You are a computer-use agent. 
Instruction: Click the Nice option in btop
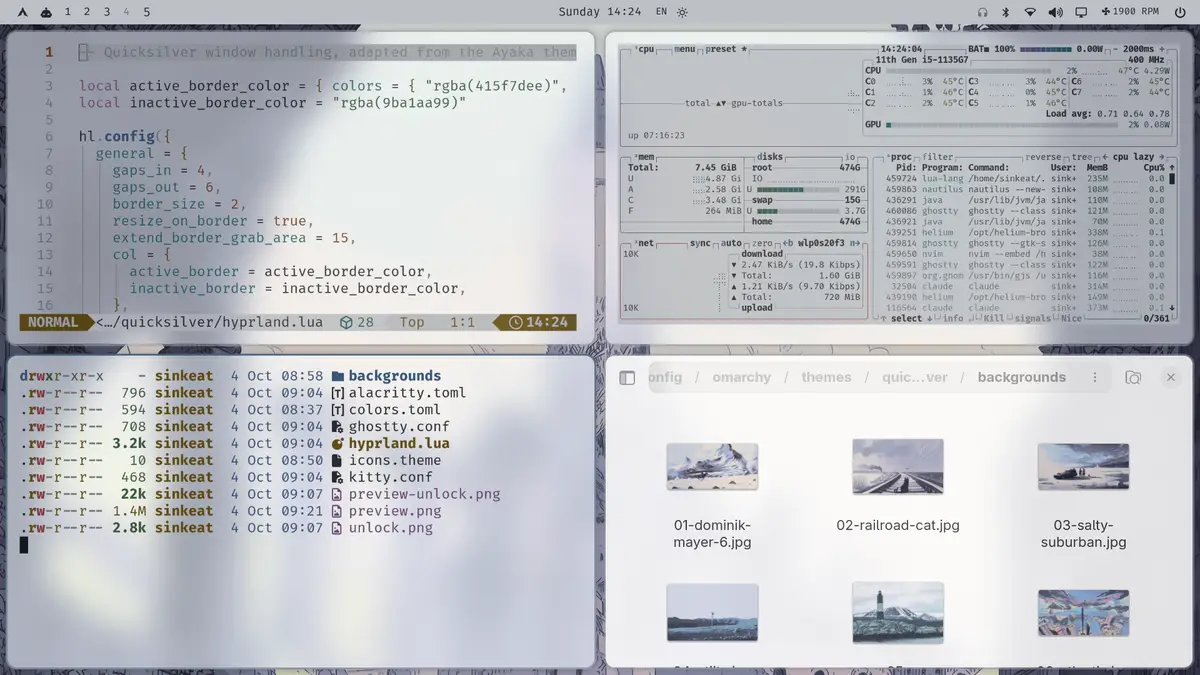(1071, 319)
